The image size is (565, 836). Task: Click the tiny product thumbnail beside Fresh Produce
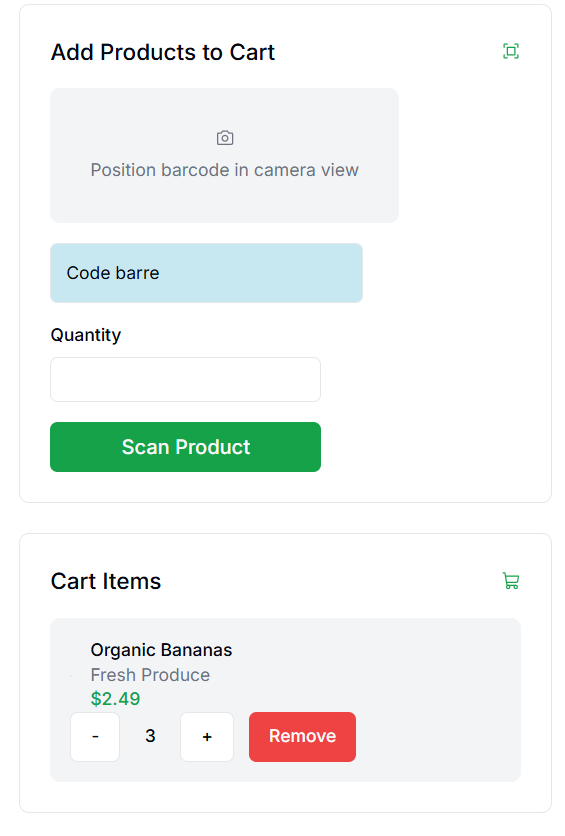tap(71, 676)
